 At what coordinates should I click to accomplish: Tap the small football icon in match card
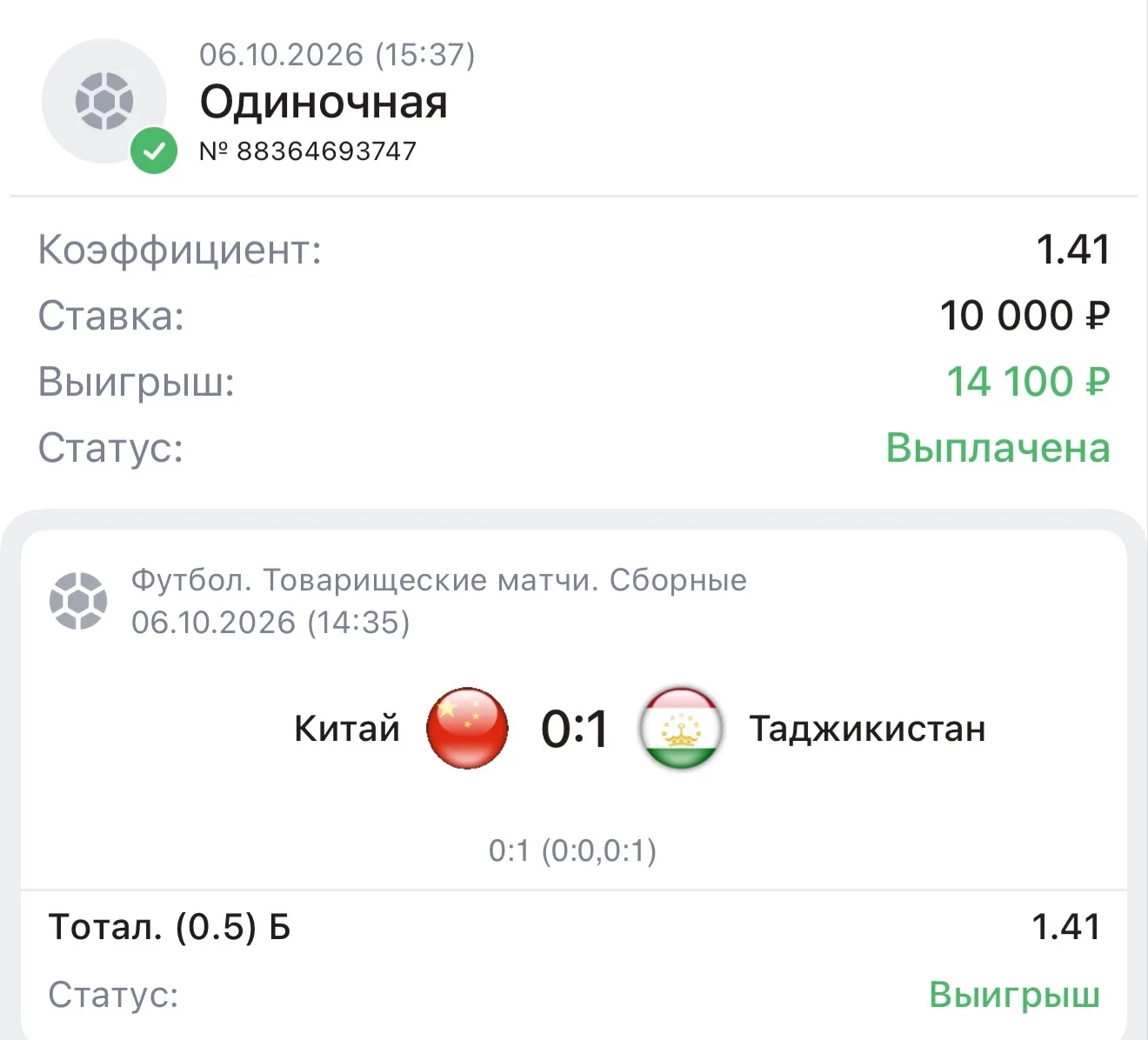click(x=78, y=600)
